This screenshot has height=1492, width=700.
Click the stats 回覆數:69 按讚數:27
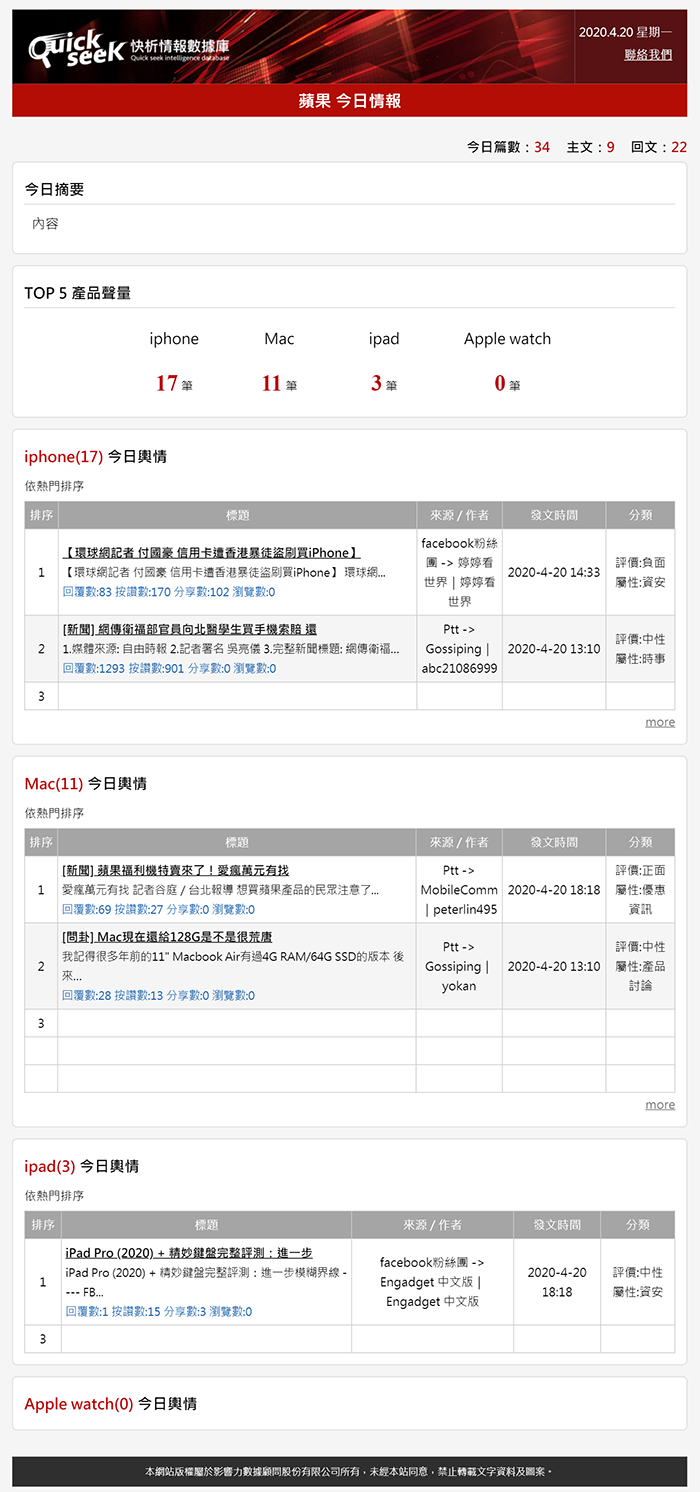click(158, 910)
